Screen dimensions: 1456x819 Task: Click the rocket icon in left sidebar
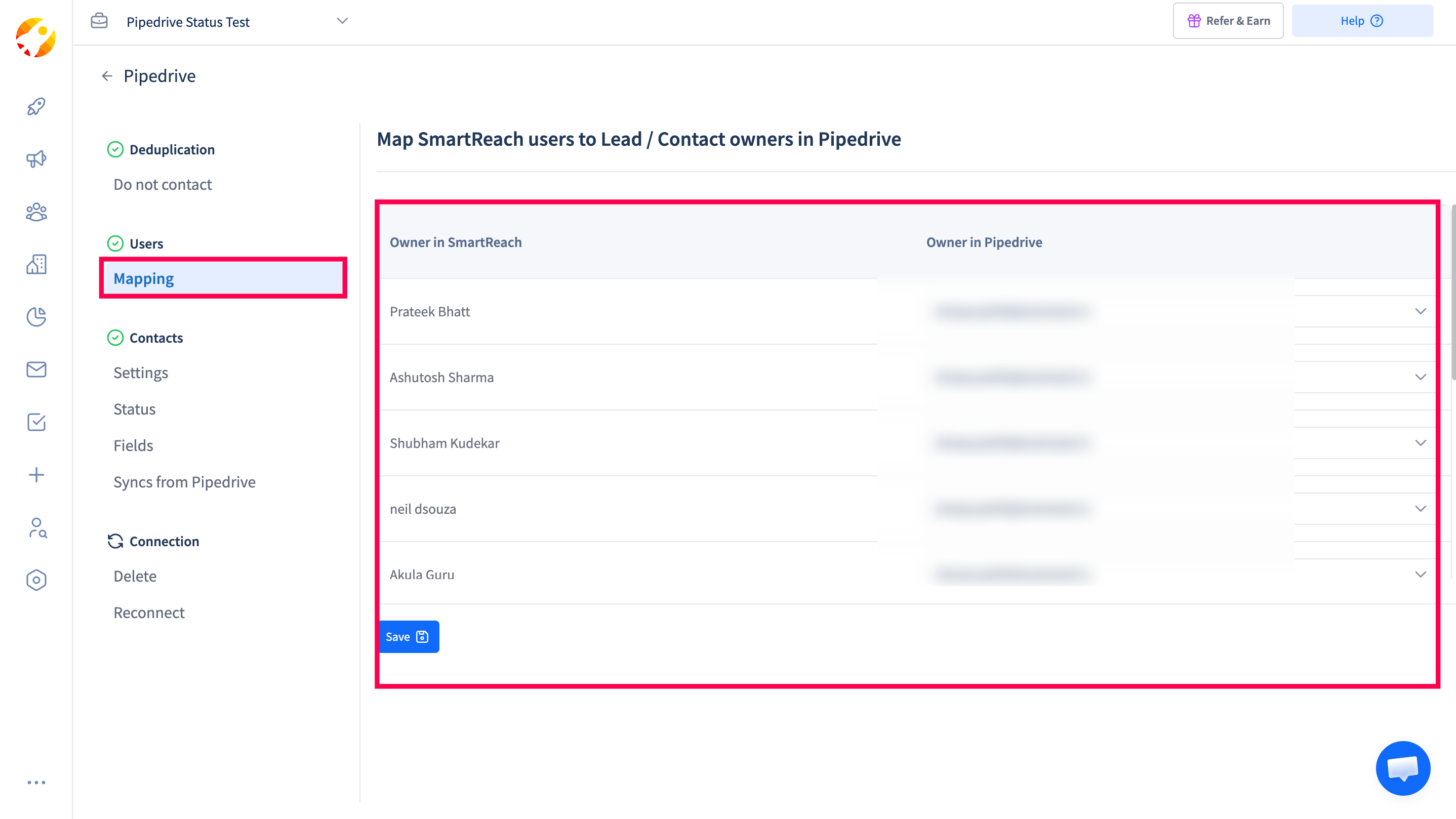pyautogui.click(x=36, y=106)
